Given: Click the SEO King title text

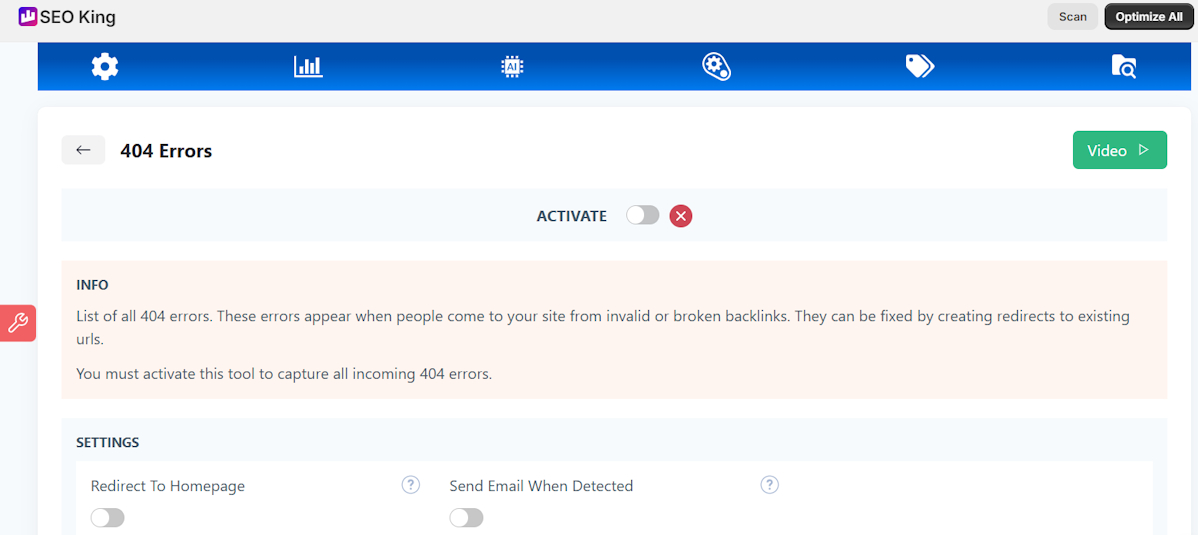Looking at the screenshot, I should pos(78,17).
